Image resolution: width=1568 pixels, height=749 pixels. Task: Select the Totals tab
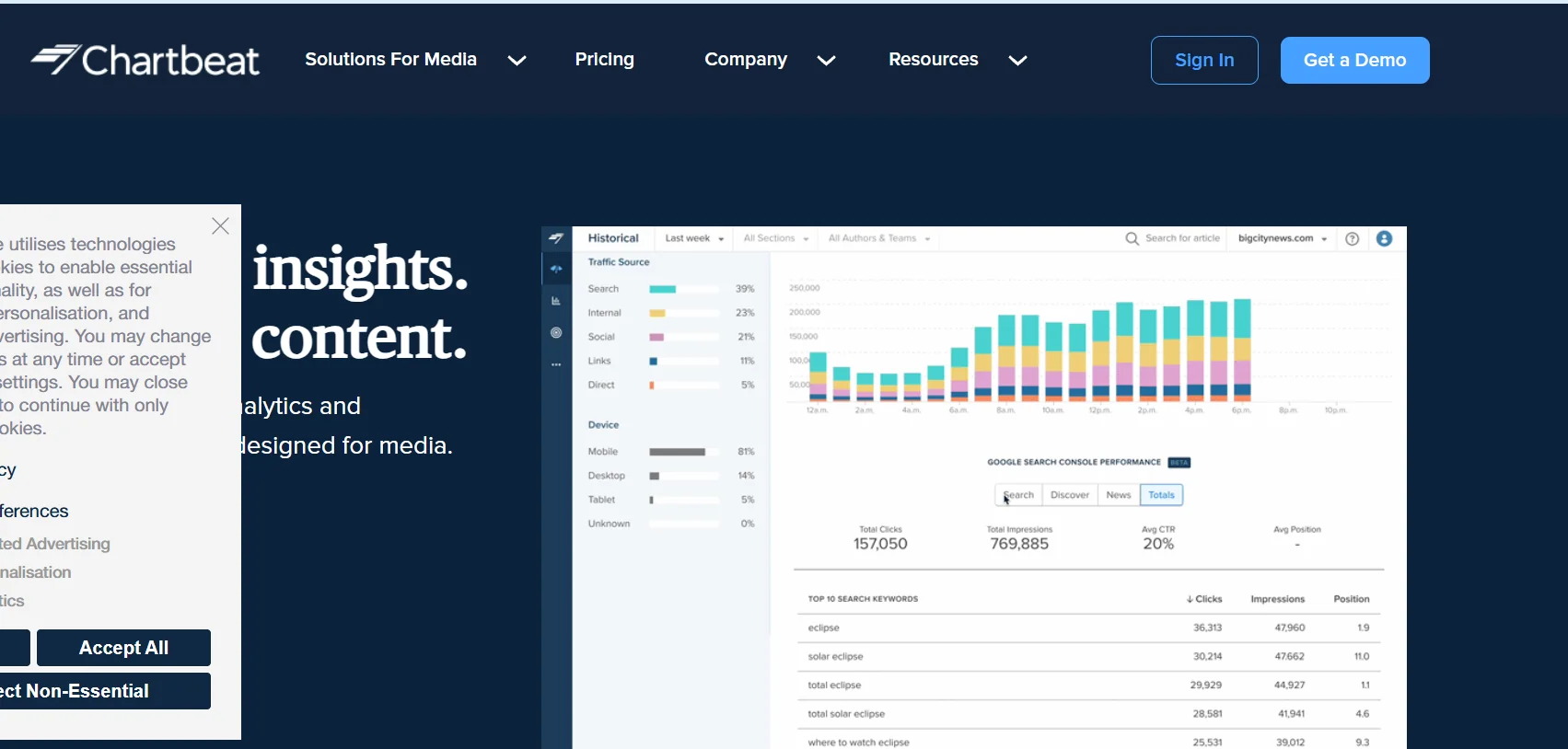(1161, 495)
